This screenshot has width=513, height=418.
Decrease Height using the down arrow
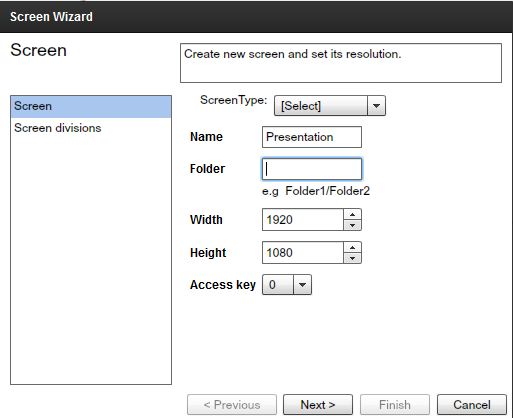click(352, 258)
